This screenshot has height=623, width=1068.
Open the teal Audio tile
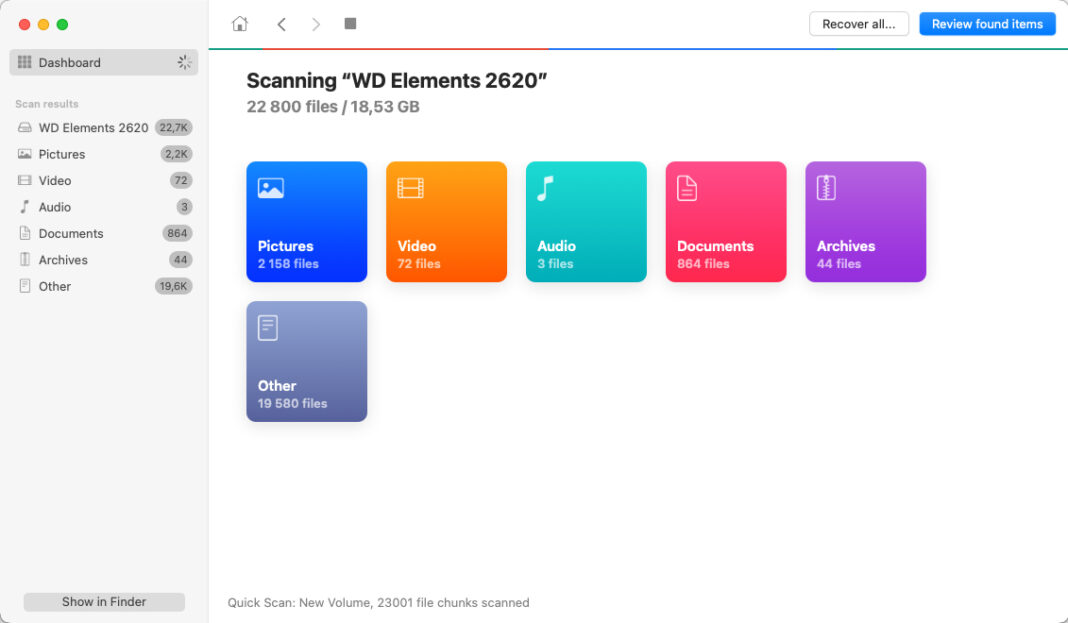586,221
